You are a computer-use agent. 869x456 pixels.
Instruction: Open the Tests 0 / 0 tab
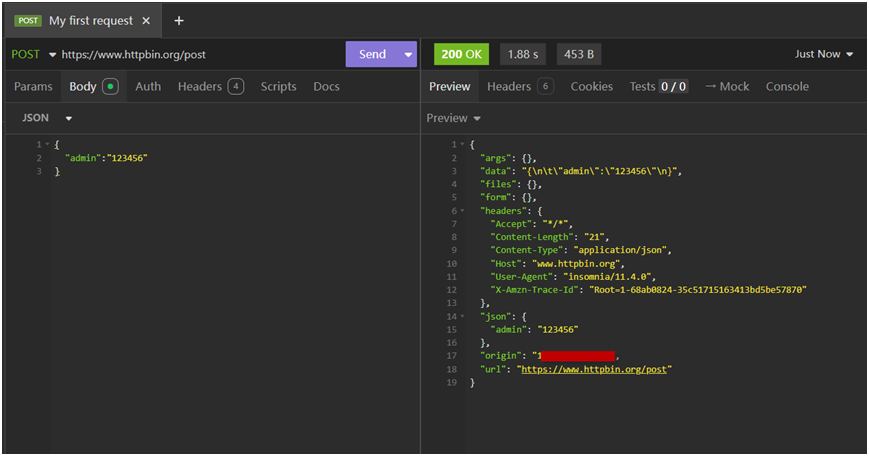point(659,86)
